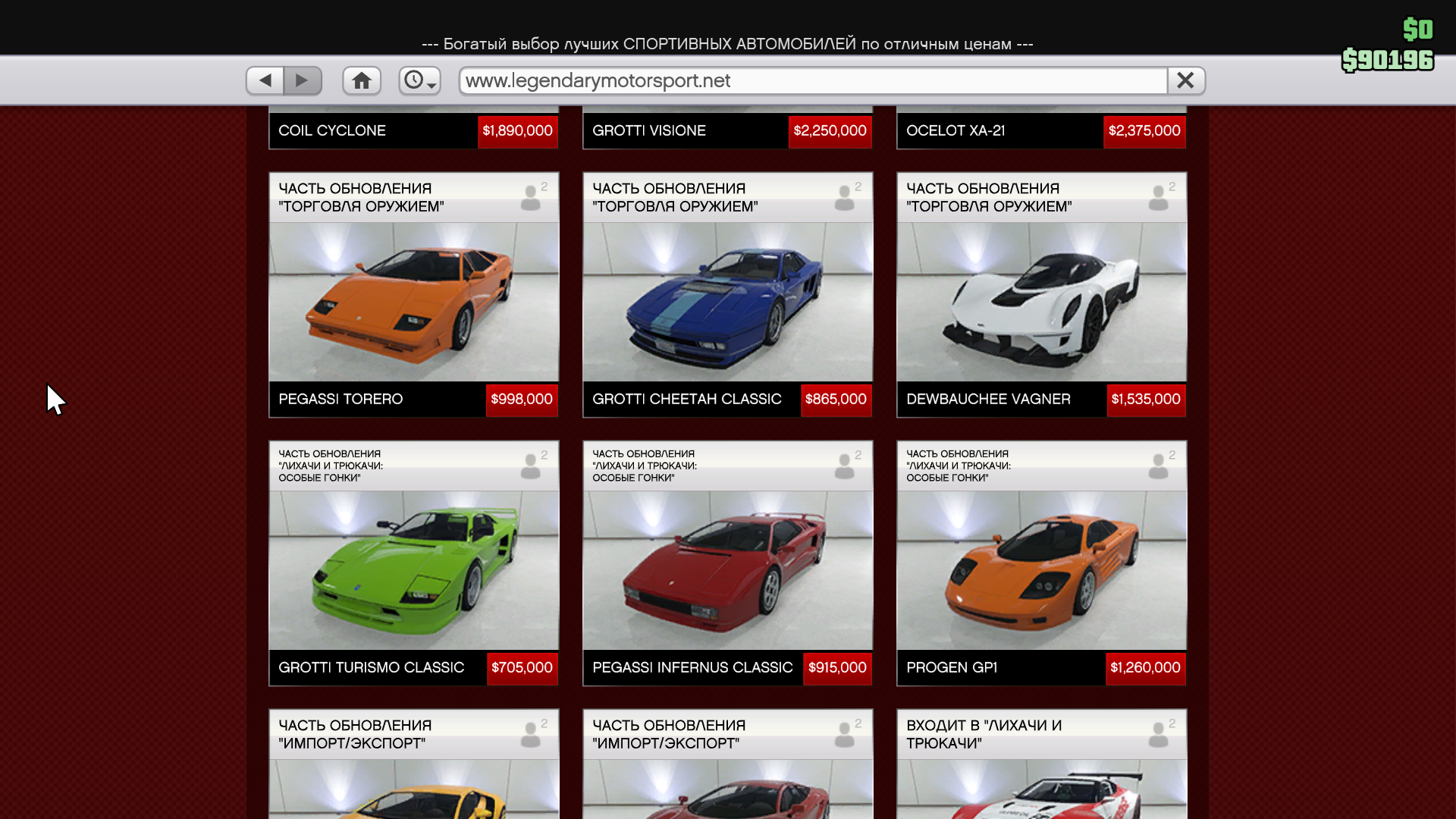1456x819 pixels.
Task: Click the $998,000 Pegassi Torero price tag
Action: 522,400
